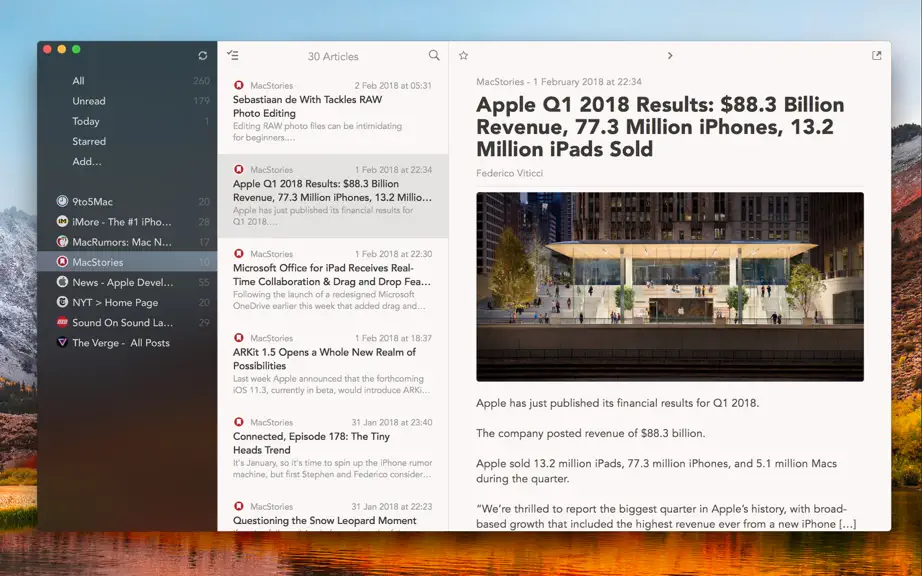Screen dimensions: 922x576
Task: Select the 9to5Mac feed
Action: 127,202
